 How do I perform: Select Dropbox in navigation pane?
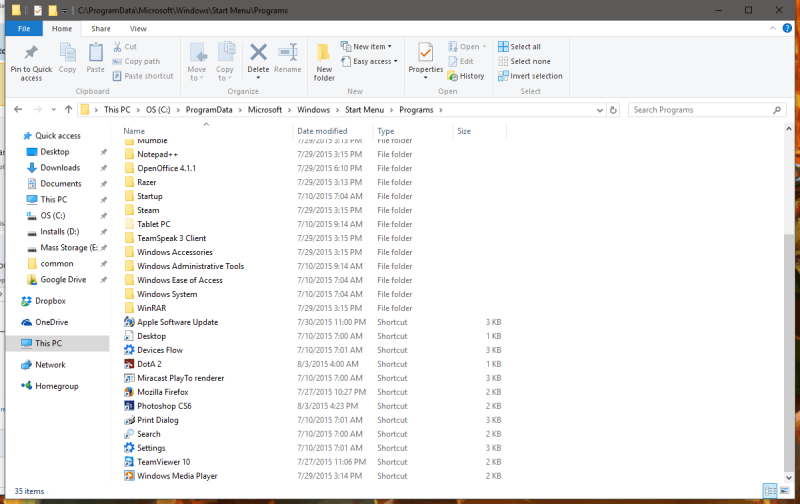(x=50, y=301)
